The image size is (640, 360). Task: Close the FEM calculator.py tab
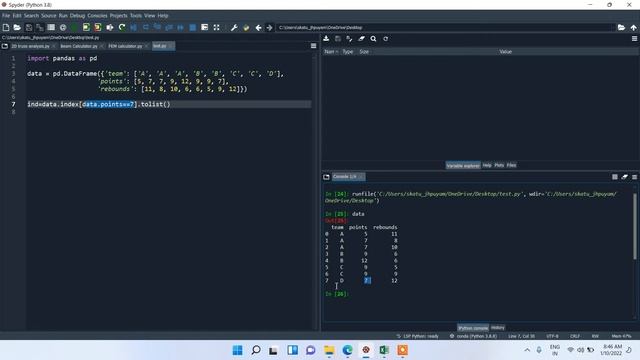click(x=147, y=46)
